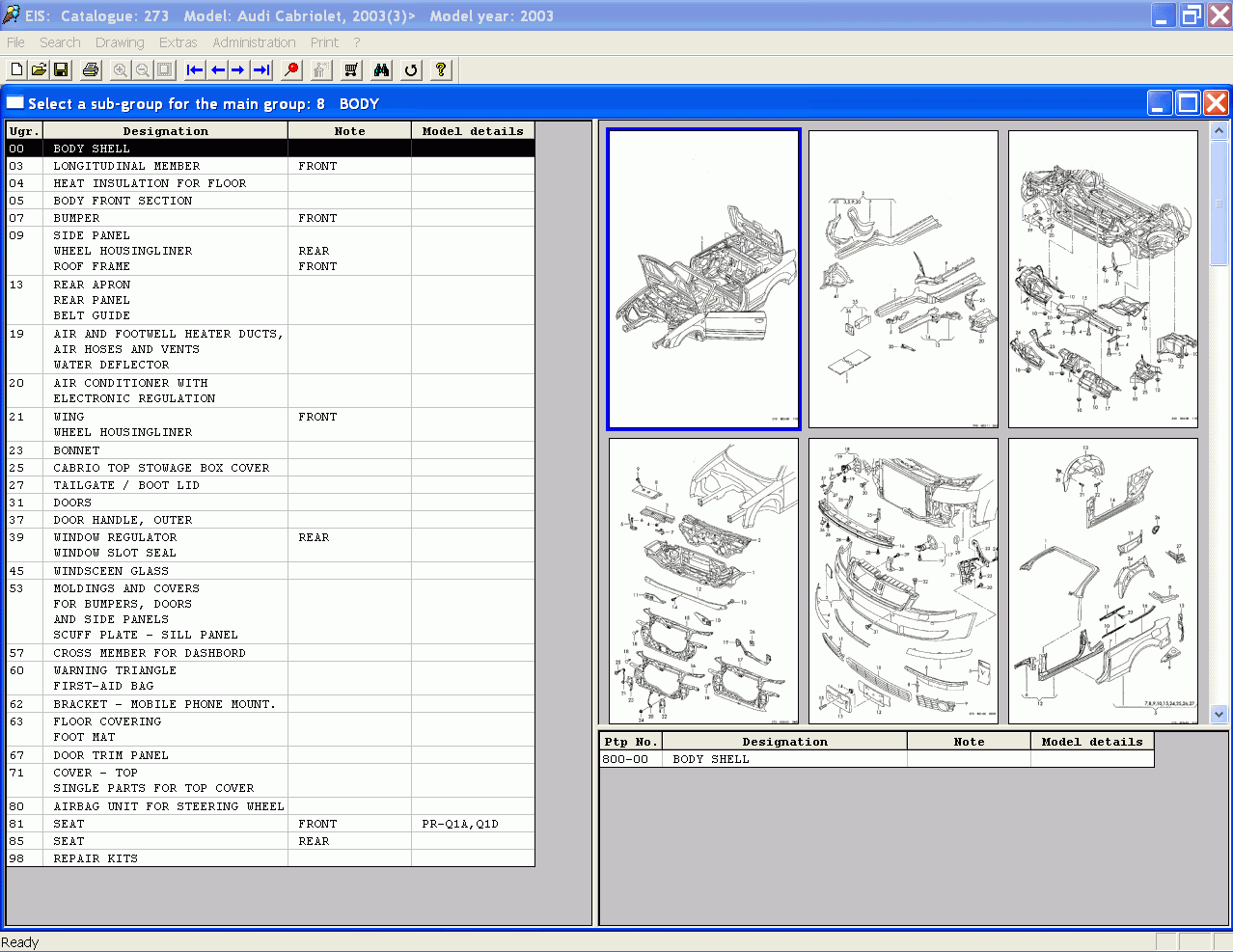Open the Administration menu
The width and height of the screenshot is (1233, 952).
coord(254,42)
